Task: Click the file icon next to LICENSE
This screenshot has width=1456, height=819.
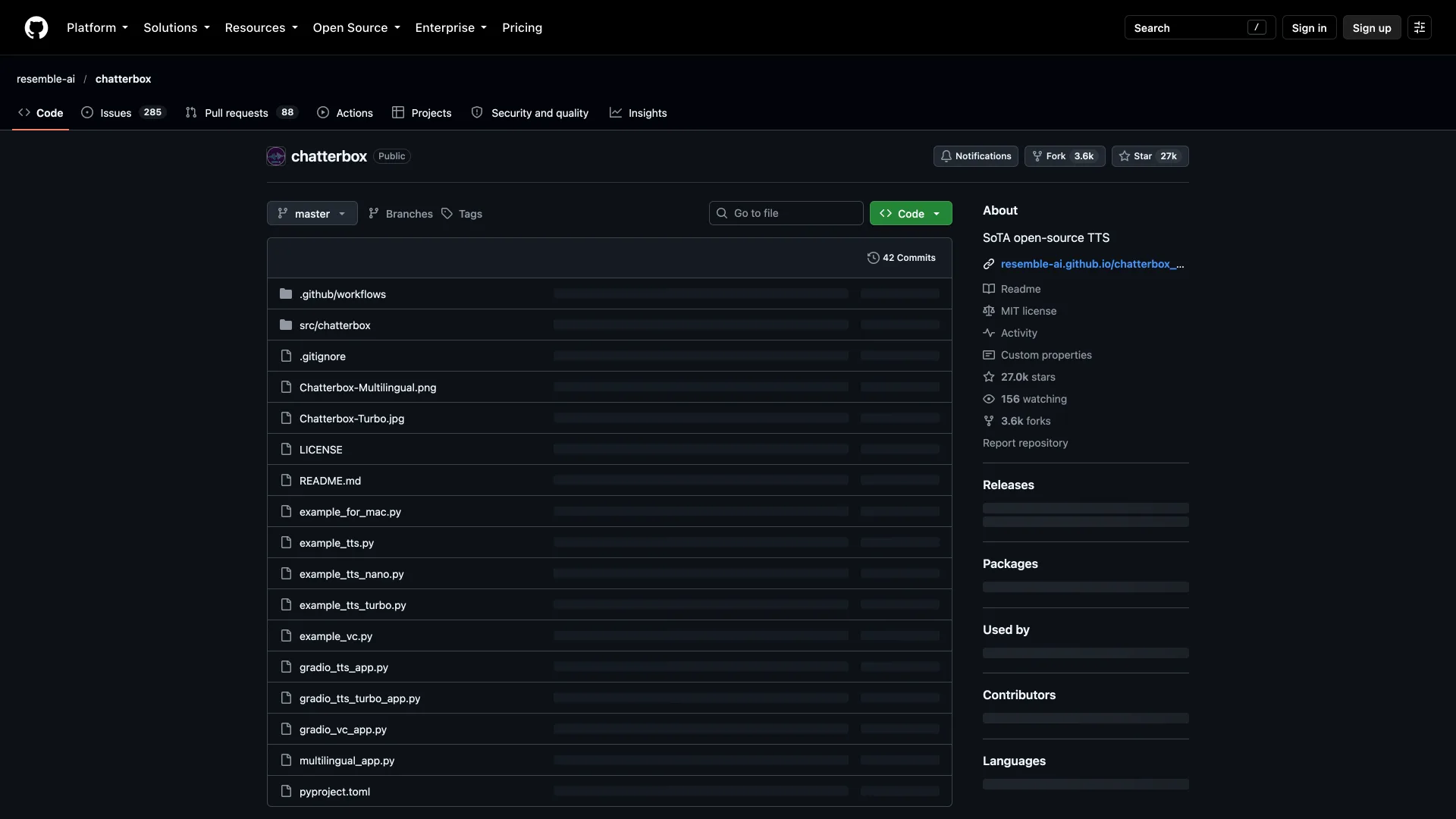Action: tap(286, 450)
